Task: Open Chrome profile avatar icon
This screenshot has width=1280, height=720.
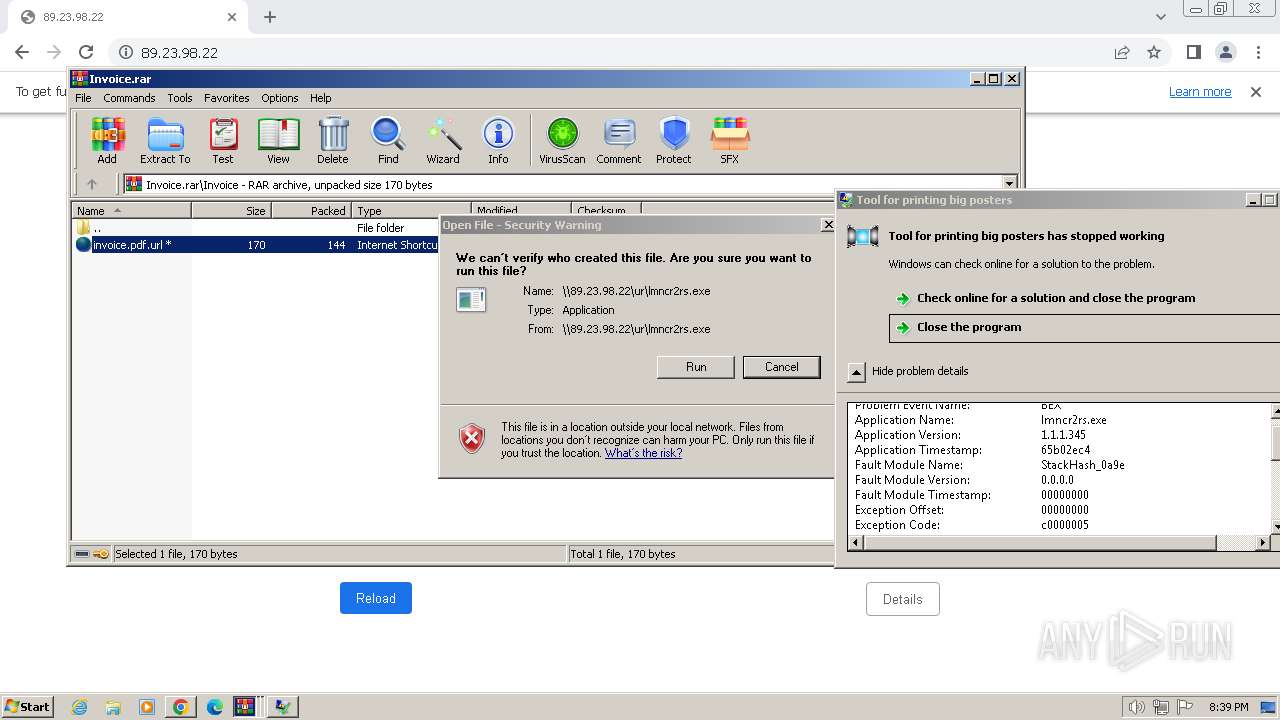Action: [x=1225, y=52]
